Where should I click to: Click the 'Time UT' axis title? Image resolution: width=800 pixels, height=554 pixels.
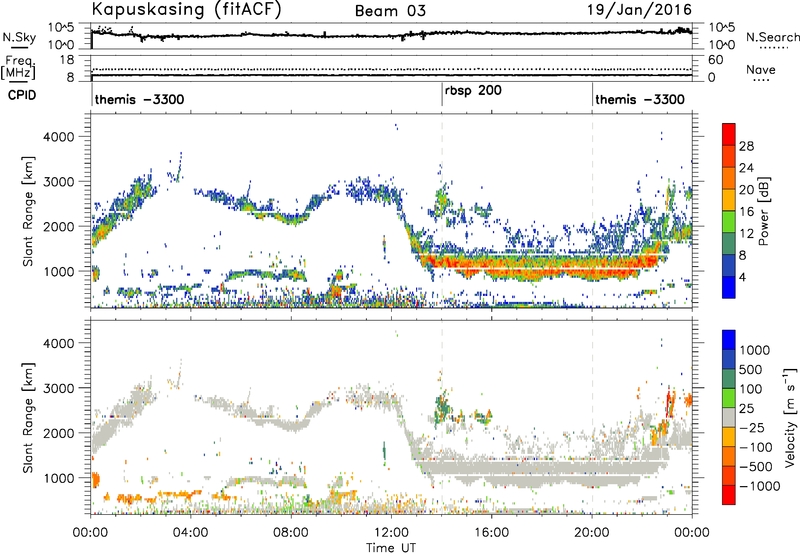tap(391, 547)
